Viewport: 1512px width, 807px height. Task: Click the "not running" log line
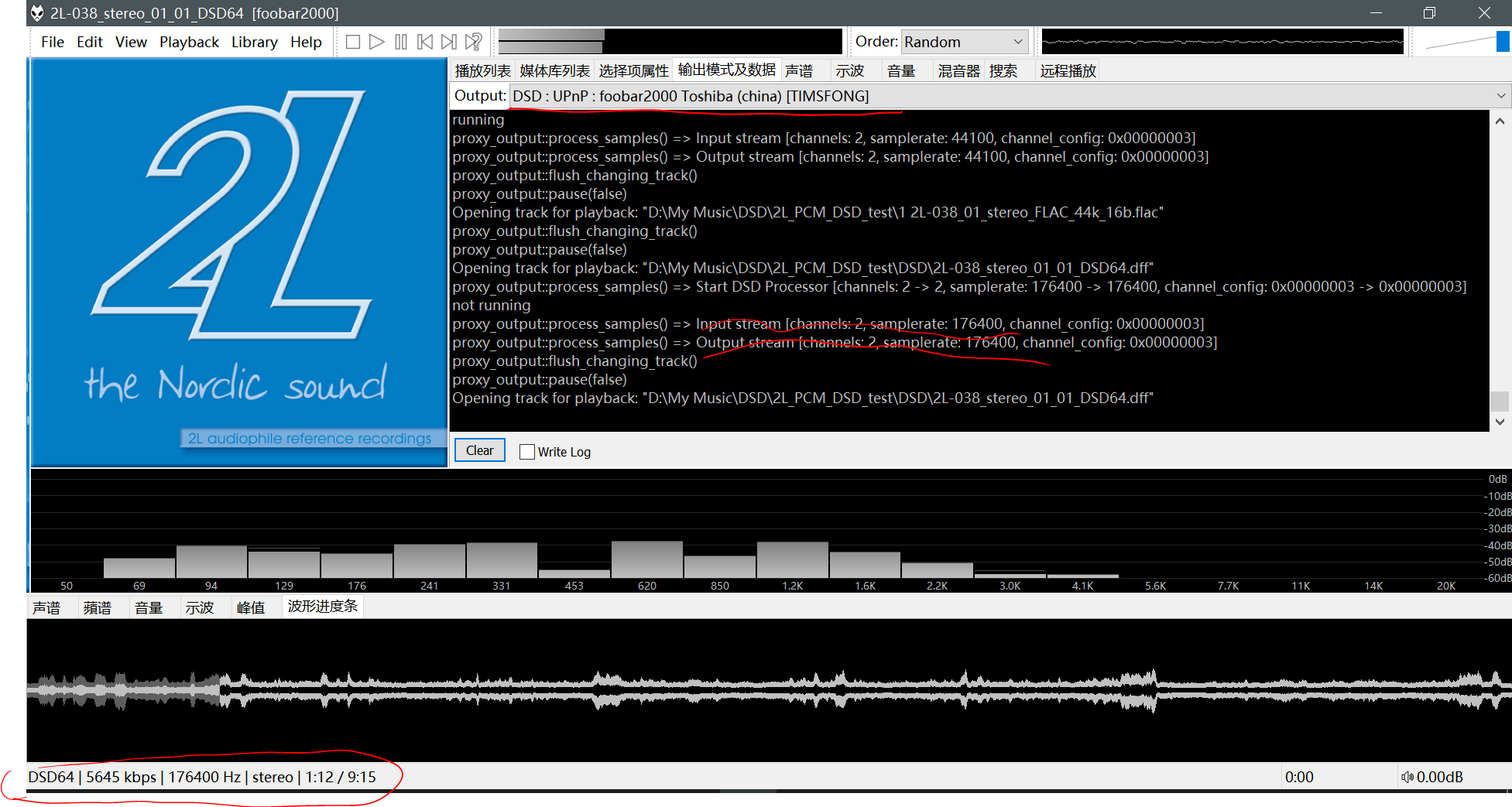tap(491, 306)
